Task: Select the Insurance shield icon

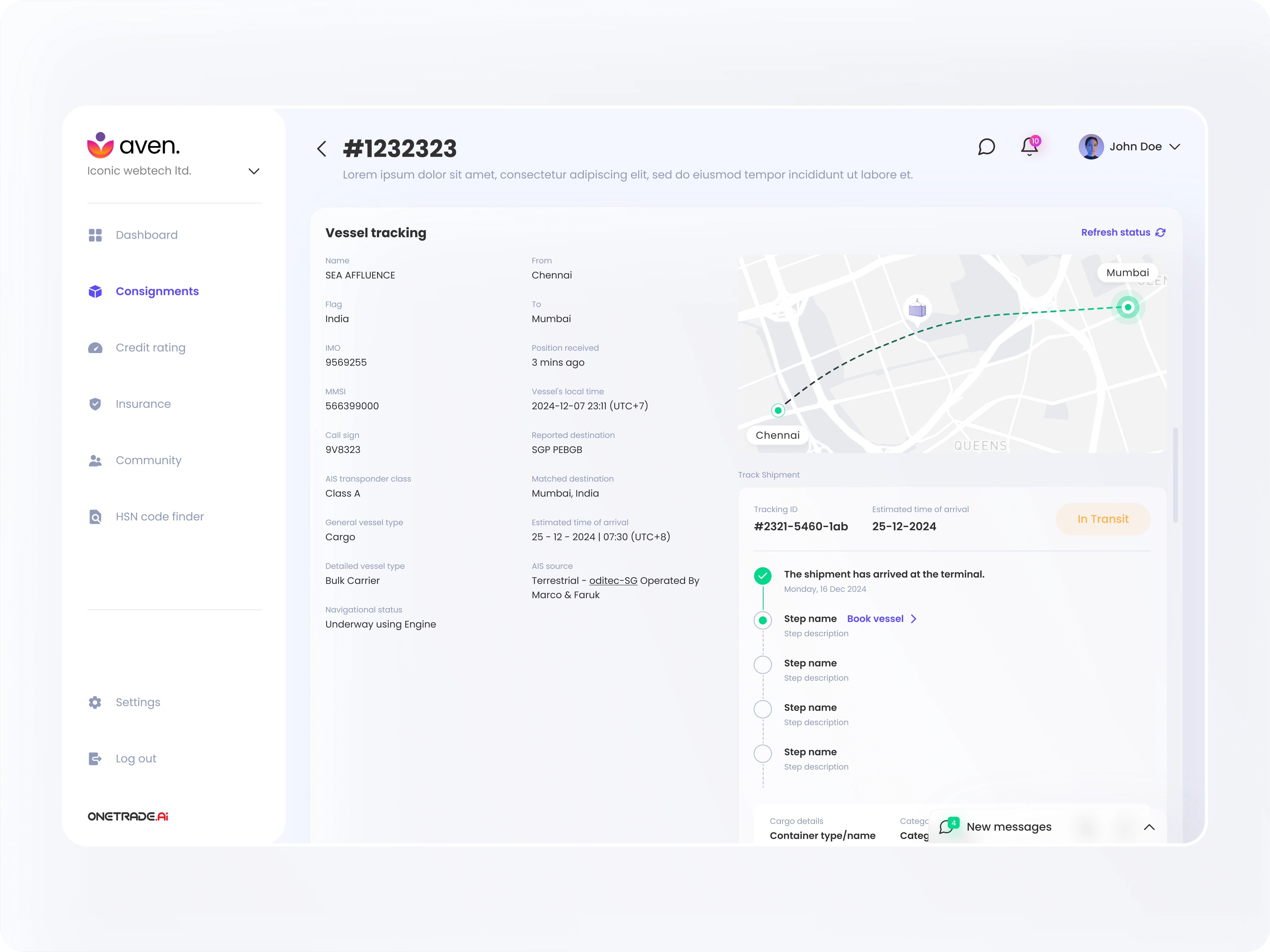Action: [95, 404]
